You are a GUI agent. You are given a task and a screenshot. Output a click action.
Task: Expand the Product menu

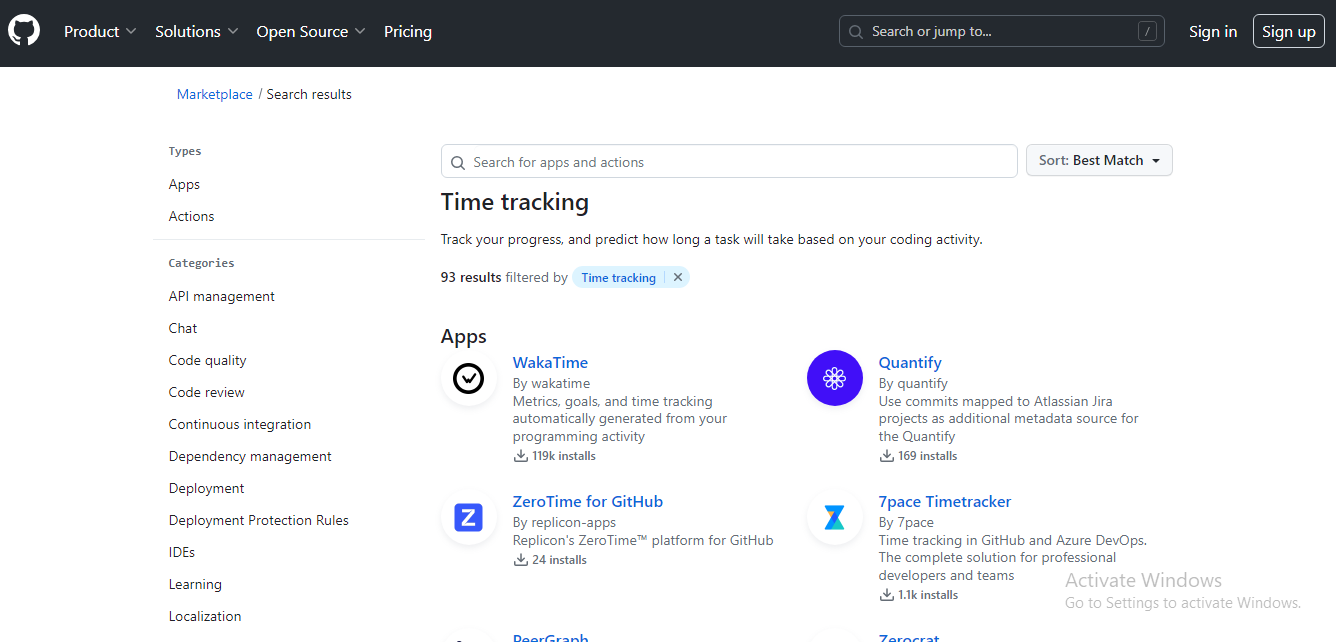pos(100,32)
